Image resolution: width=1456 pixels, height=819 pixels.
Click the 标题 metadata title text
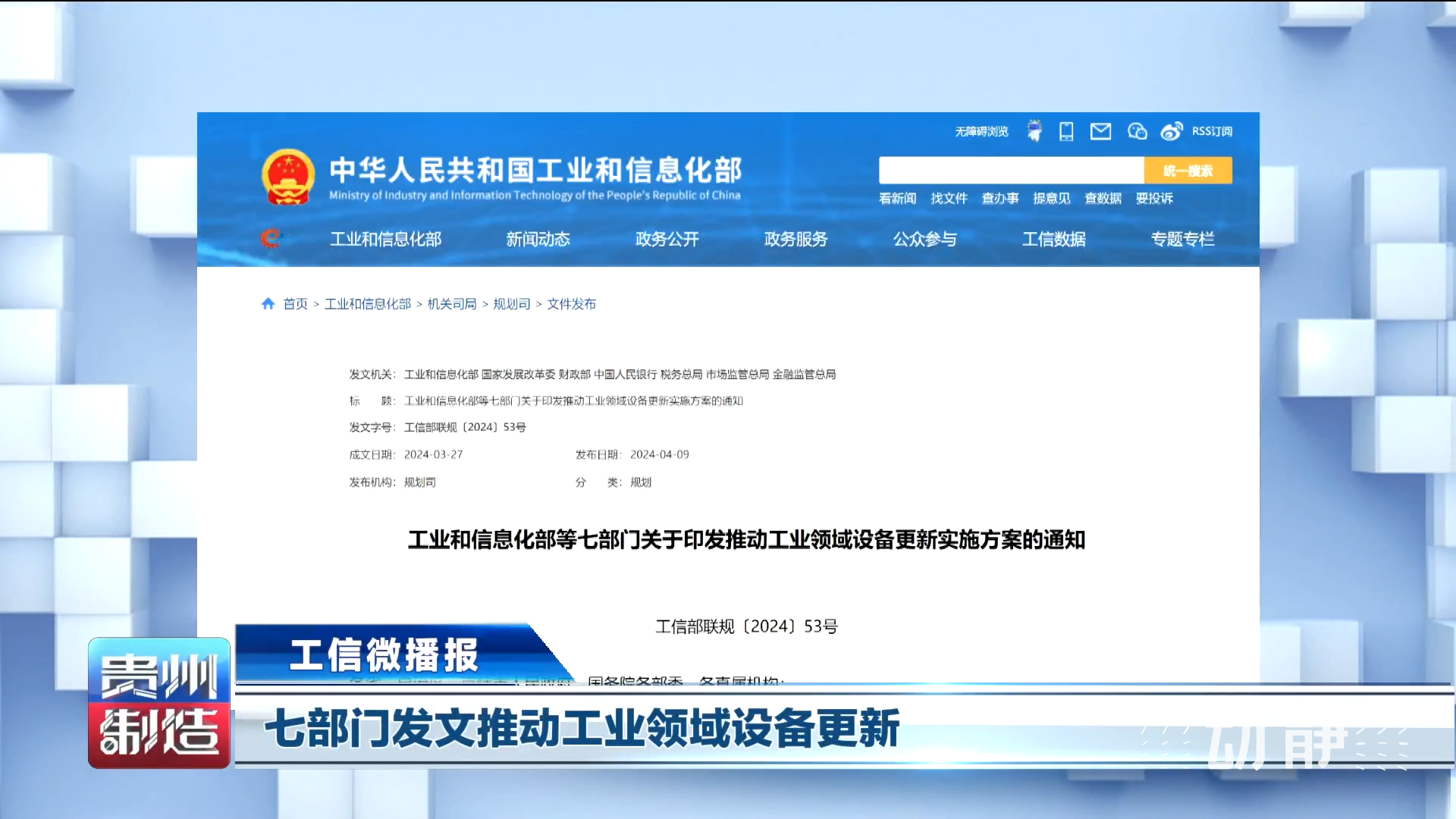tap(573, 400)
